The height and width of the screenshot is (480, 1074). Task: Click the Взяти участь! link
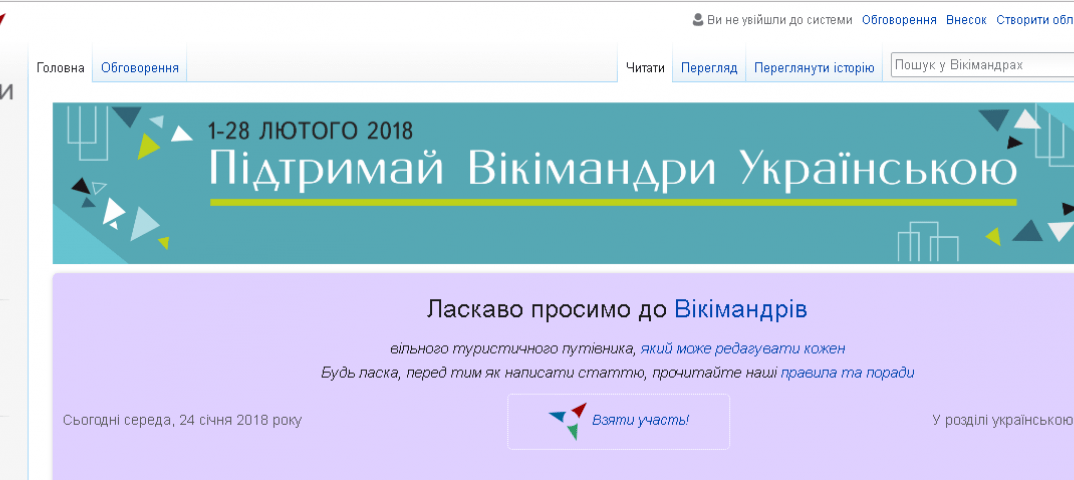click(640, 420)
